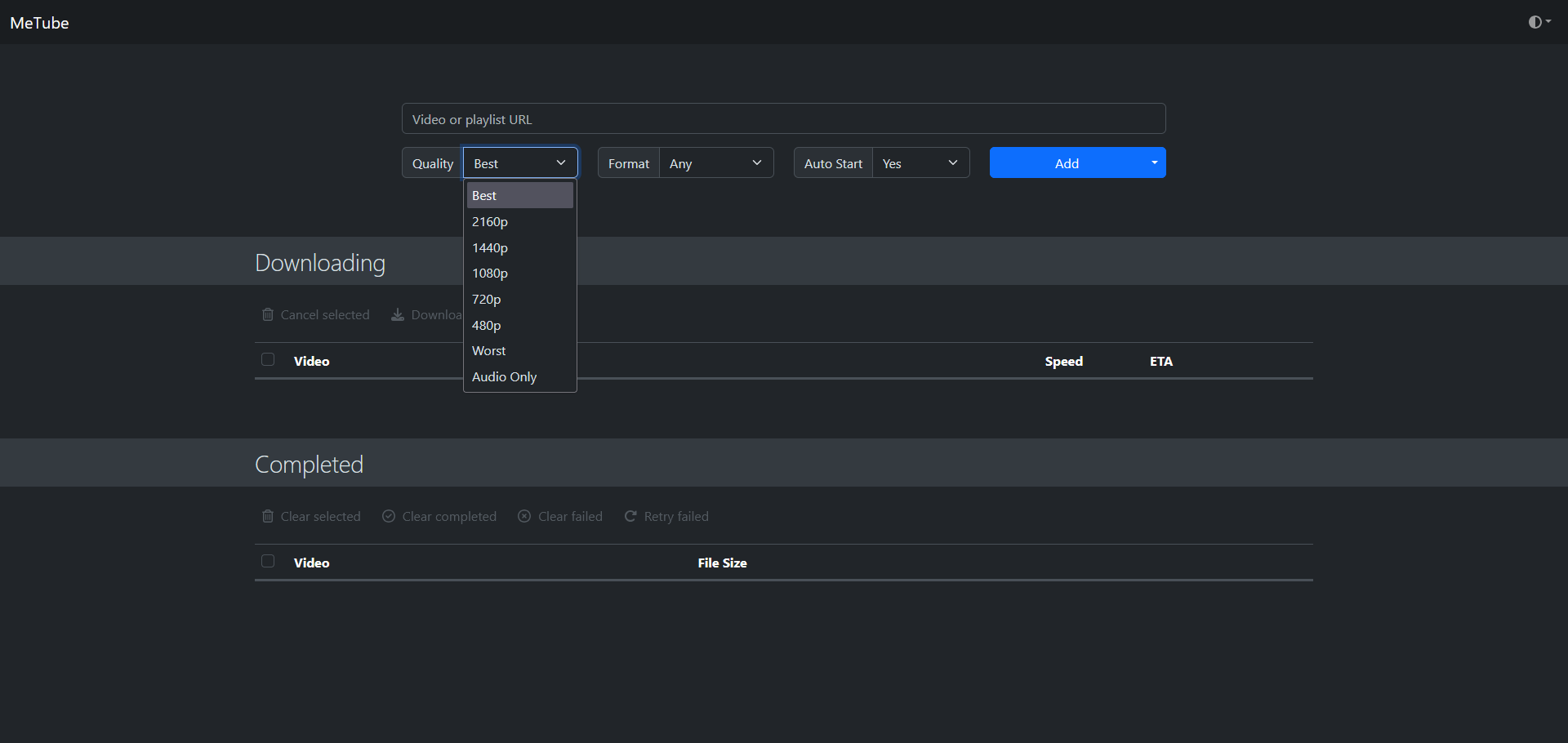This screenshot has height=743, width=1568.
Task: Click the trash icon beside Cancel selected
Action: point(267,314)
